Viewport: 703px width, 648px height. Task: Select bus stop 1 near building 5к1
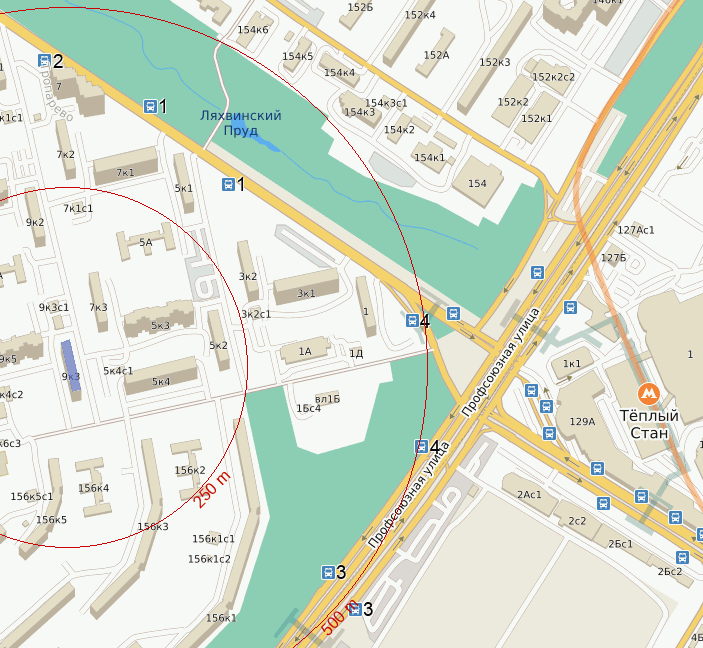pos(228,184)
